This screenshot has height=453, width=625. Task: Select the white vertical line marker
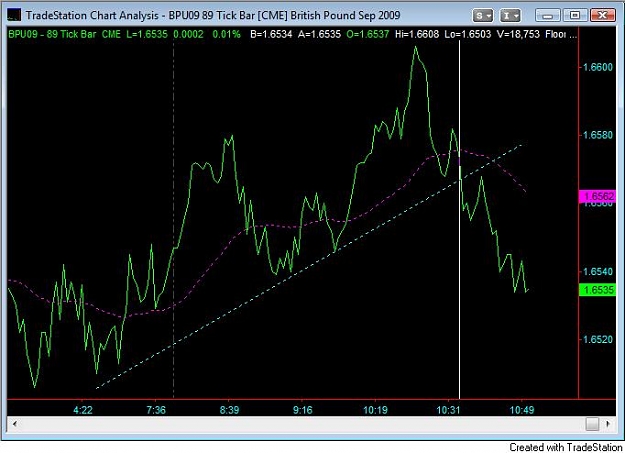(x=460, y=279)
